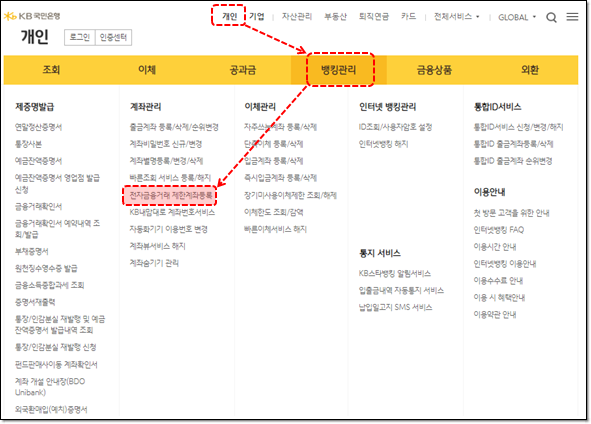
Task: Open 즉시입금계좌 등록/삭제 link
Action: pyautogui.click(x=281, y=178)
